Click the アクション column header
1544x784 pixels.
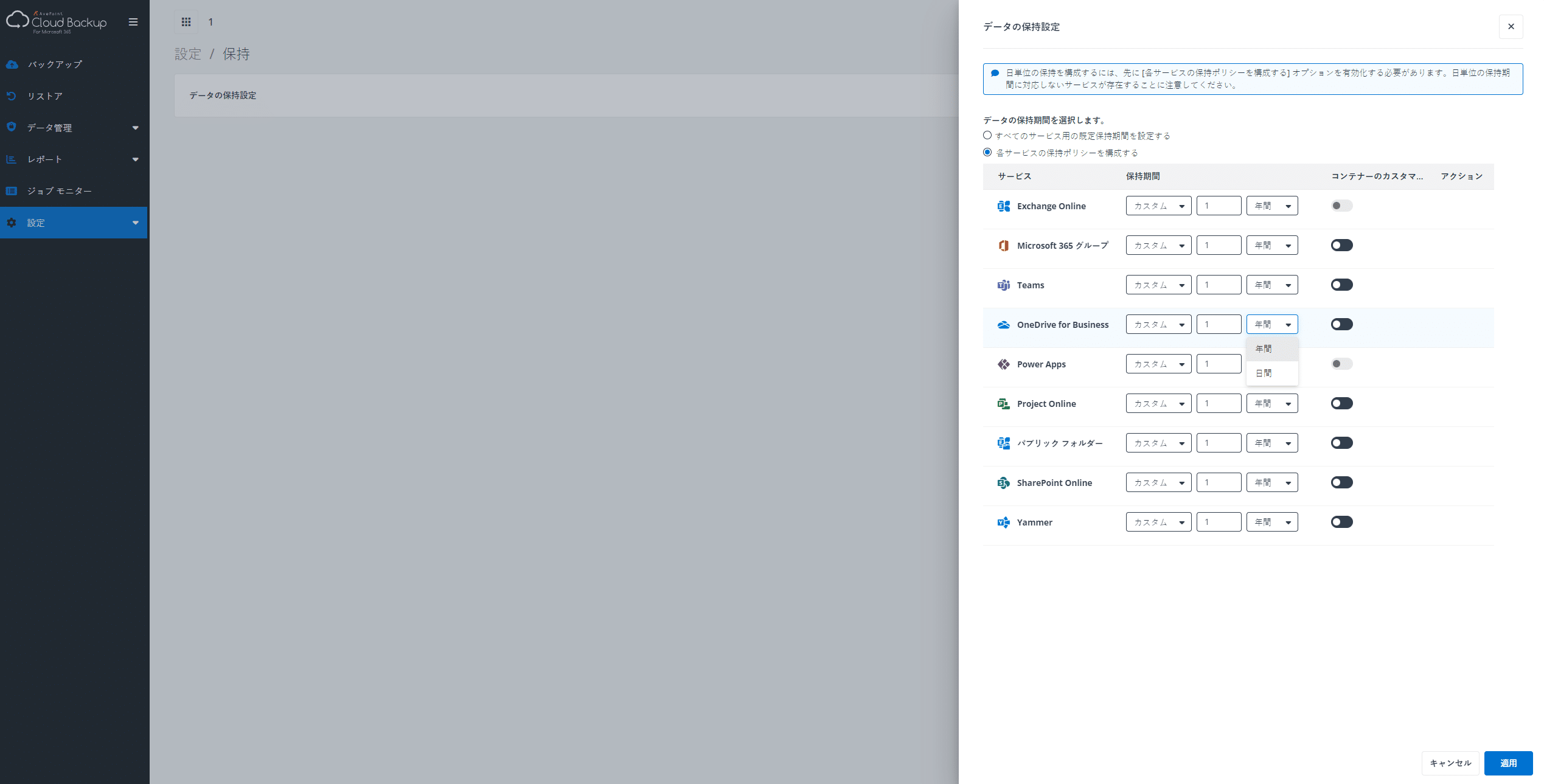point(1461,176)
